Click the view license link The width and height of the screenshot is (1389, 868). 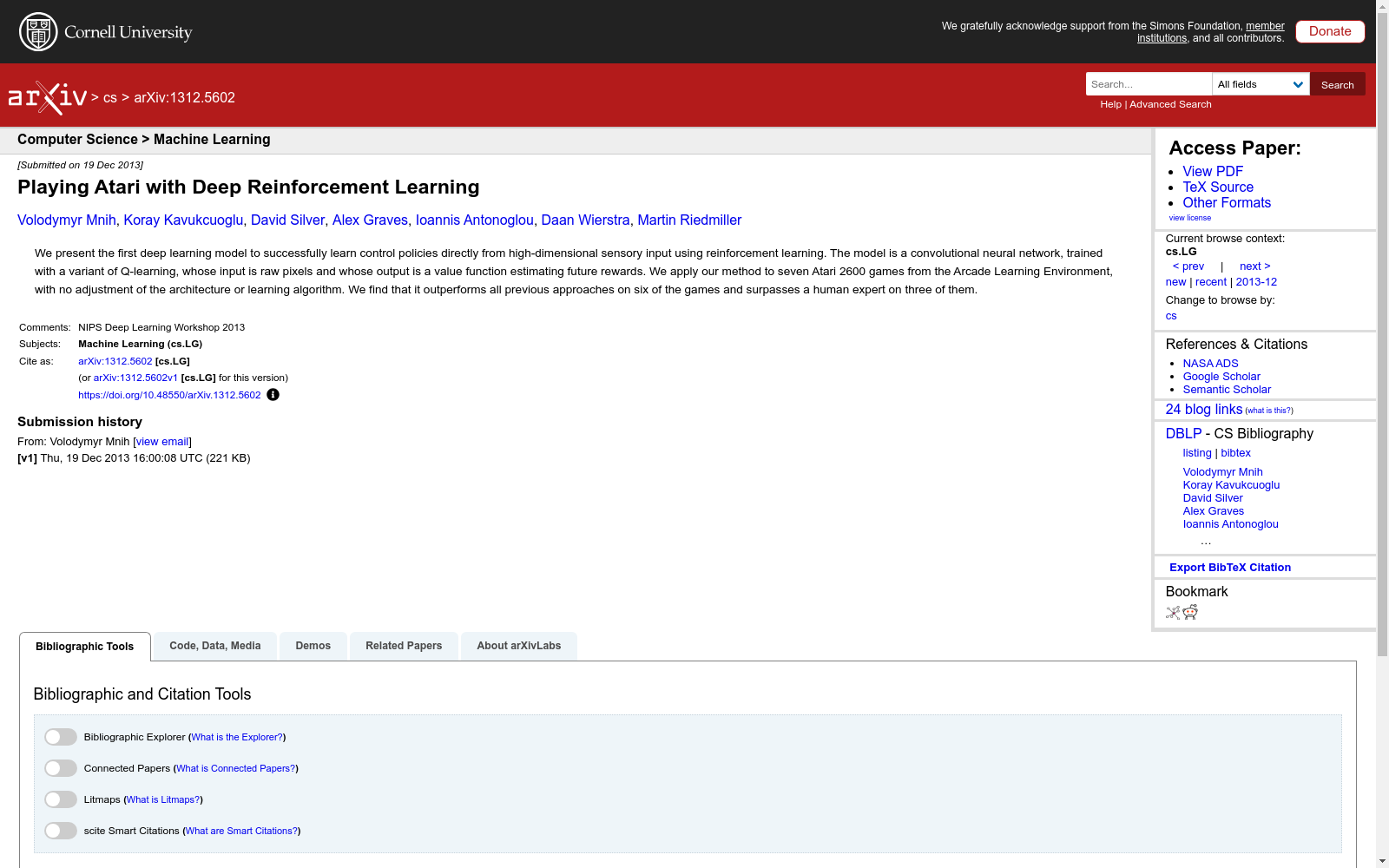(1190, 218)
